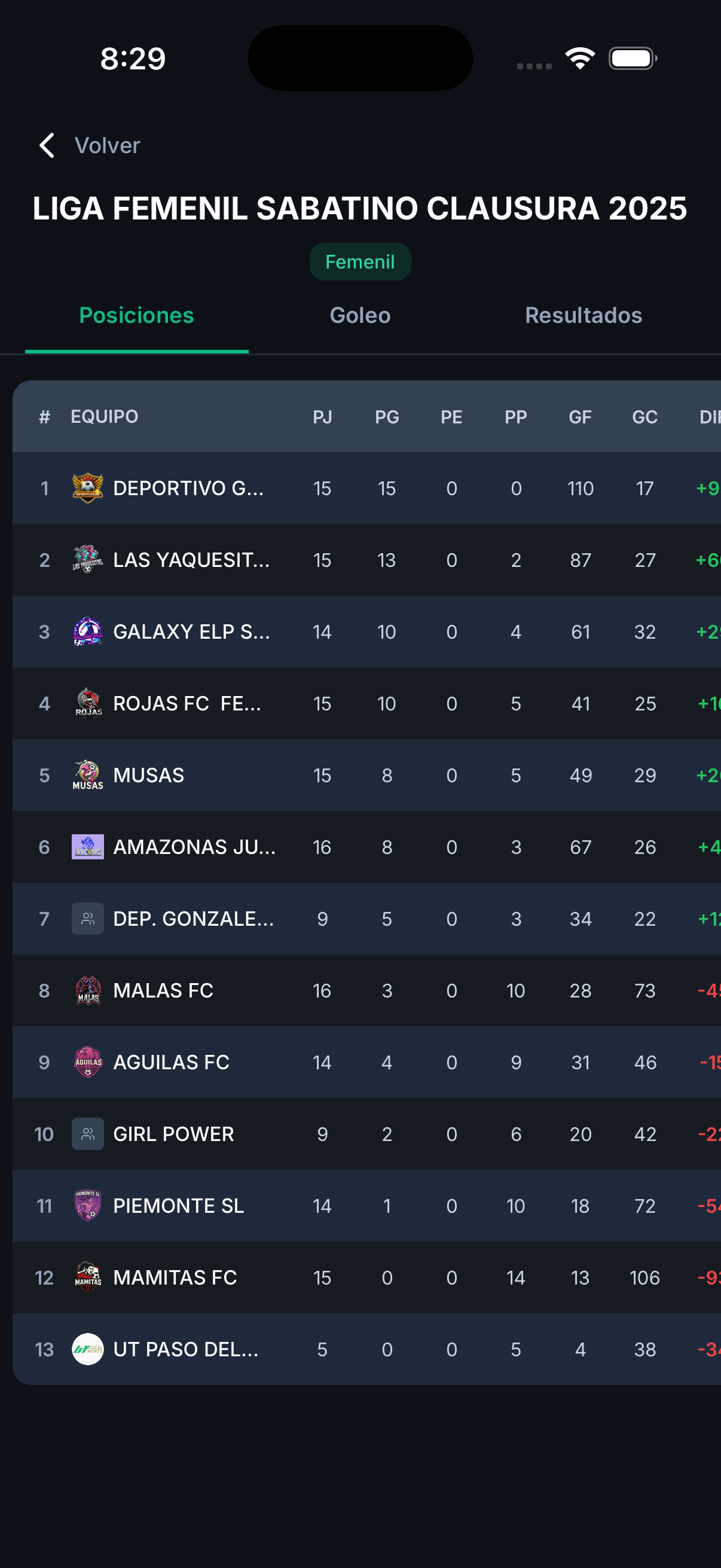Image resolution: width=721 pixels, height=1568 pixels.
Task: Click the Femenil category badge
Action: pyautogui.click(x=360, y=261)
